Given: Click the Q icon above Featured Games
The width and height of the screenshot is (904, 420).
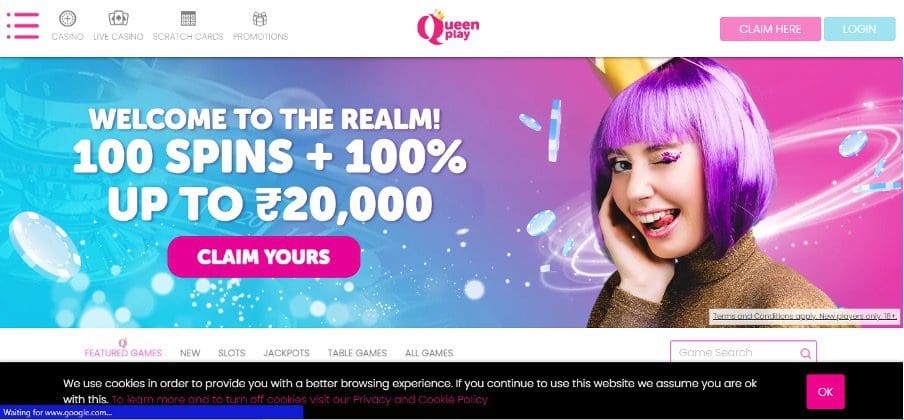Looking at the screenshot, I should 122,343.
